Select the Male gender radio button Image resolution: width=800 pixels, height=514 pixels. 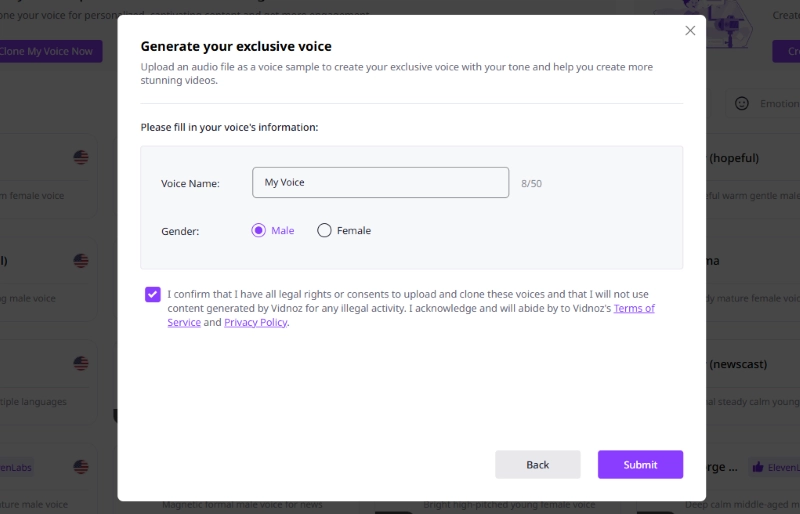coord(259,230)
